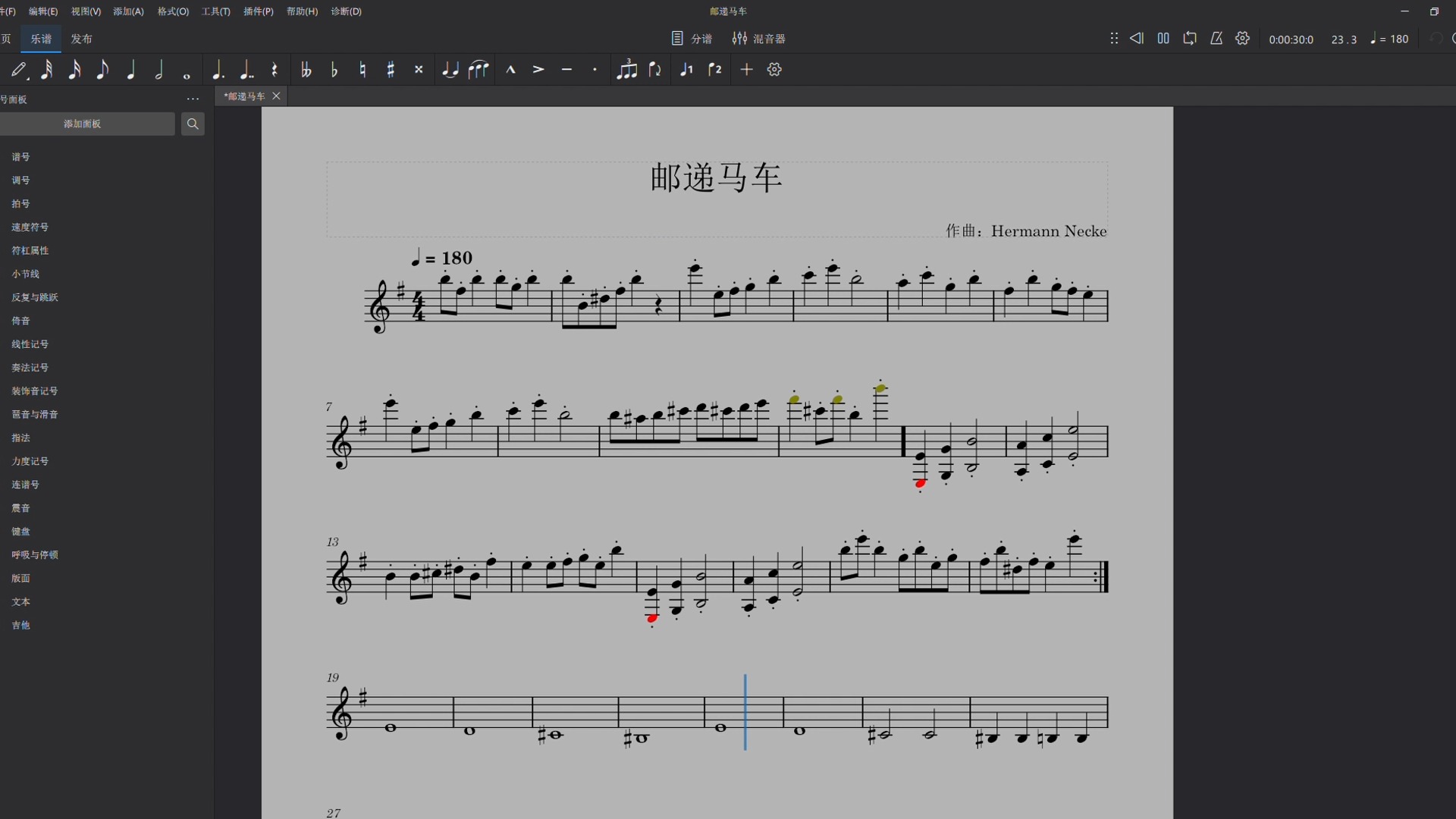The height and width of the screenshot is (819, 1456).
Task: Add a slur from the toolbar
Action: (479, 70)
